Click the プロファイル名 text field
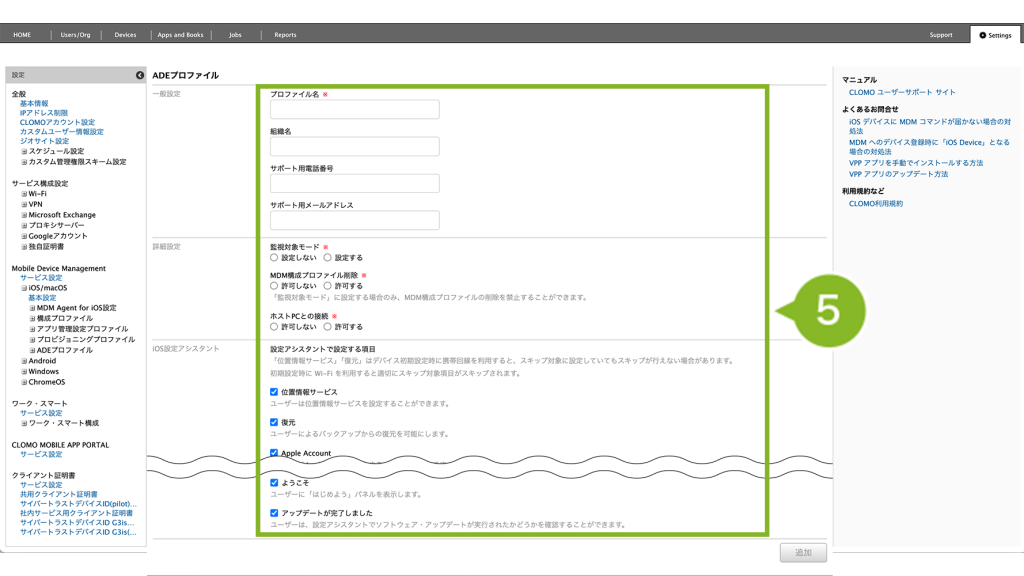This screenshot has width=1024, height=576. [354, 110]
